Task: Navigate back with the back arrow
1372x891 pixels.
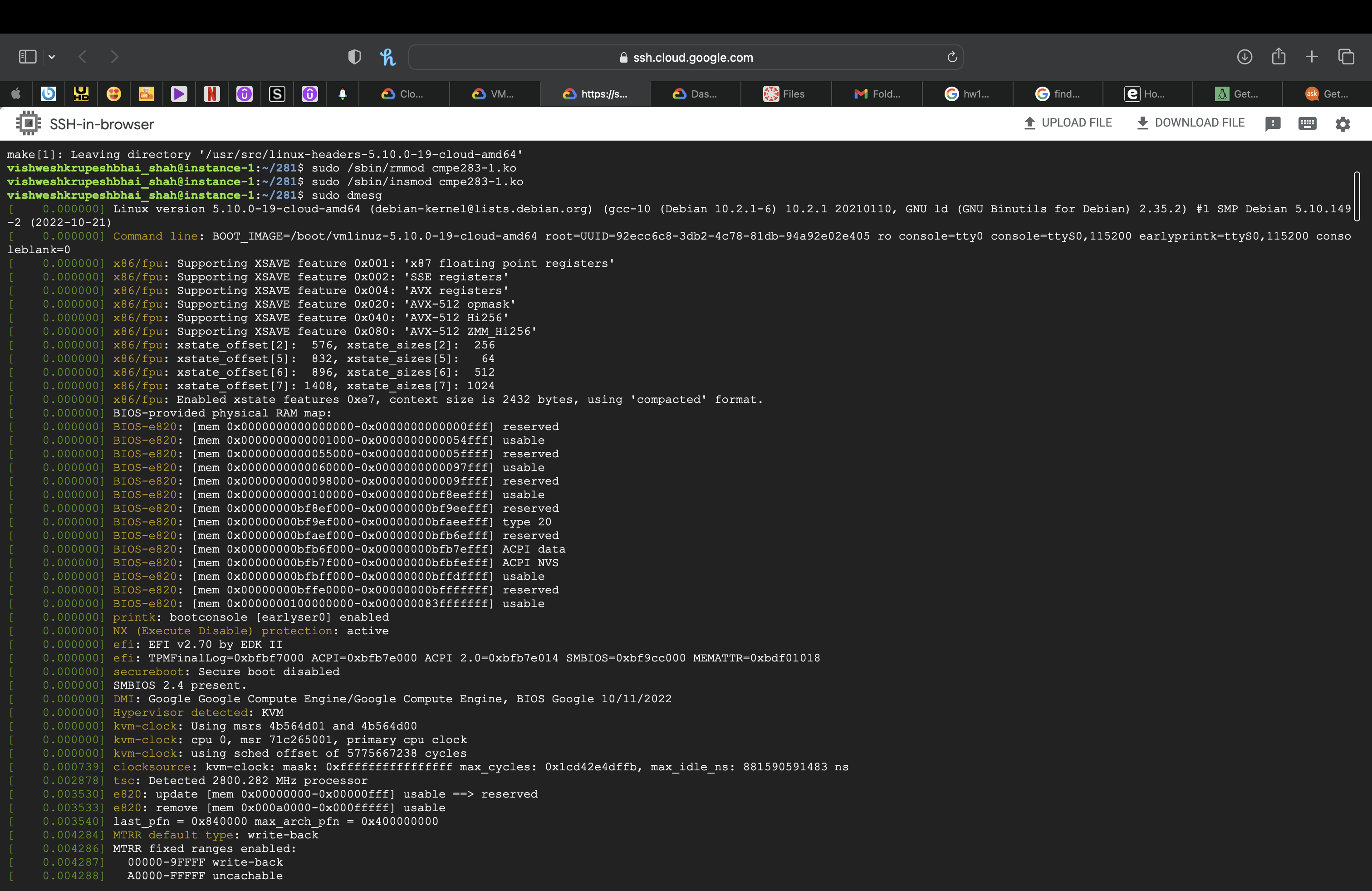Action: [x=83, y=56]
